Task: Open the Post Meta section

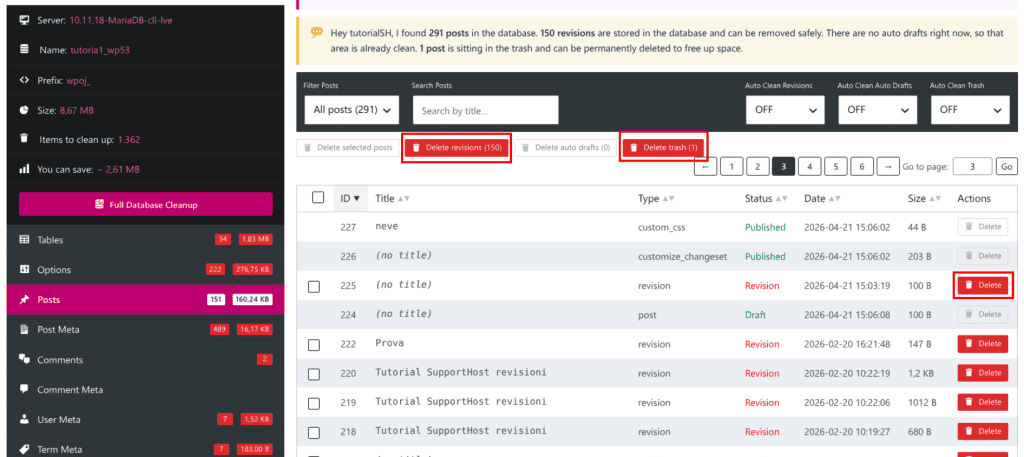Action: 145,330
